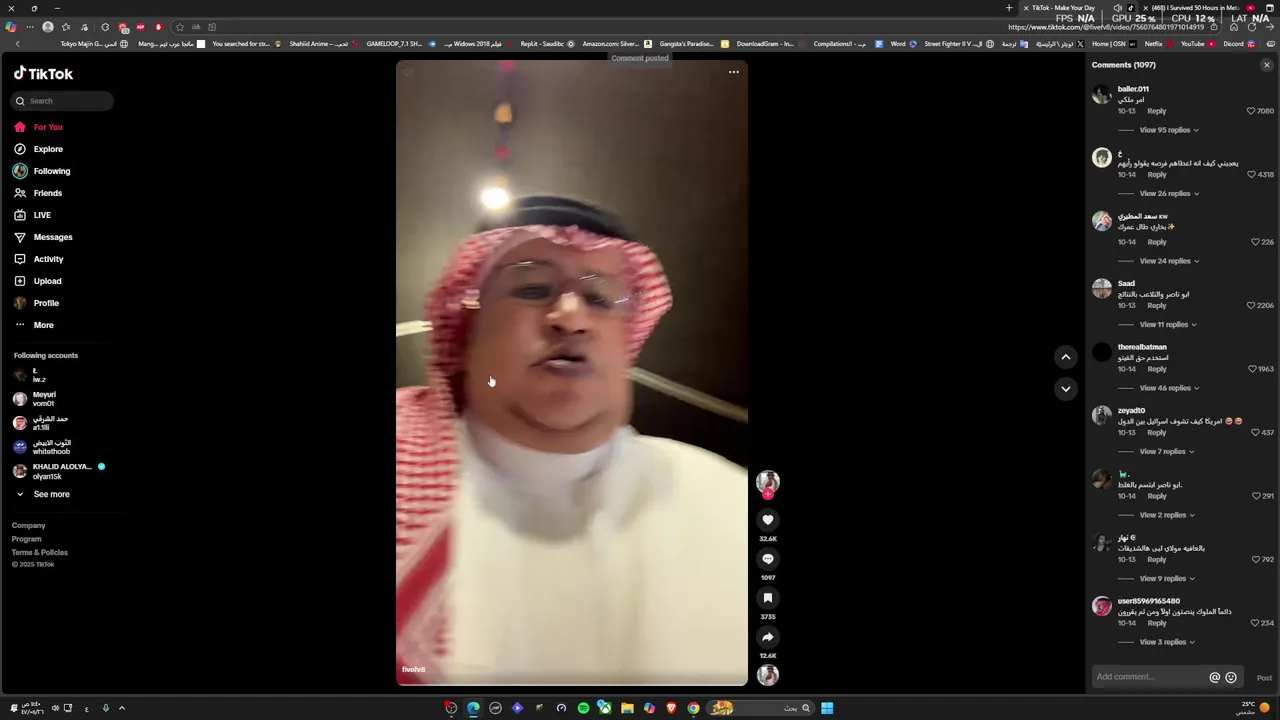
Task: Open the fivelv8 username on the video
Action: pyautogui.click(x=413, y=669)
